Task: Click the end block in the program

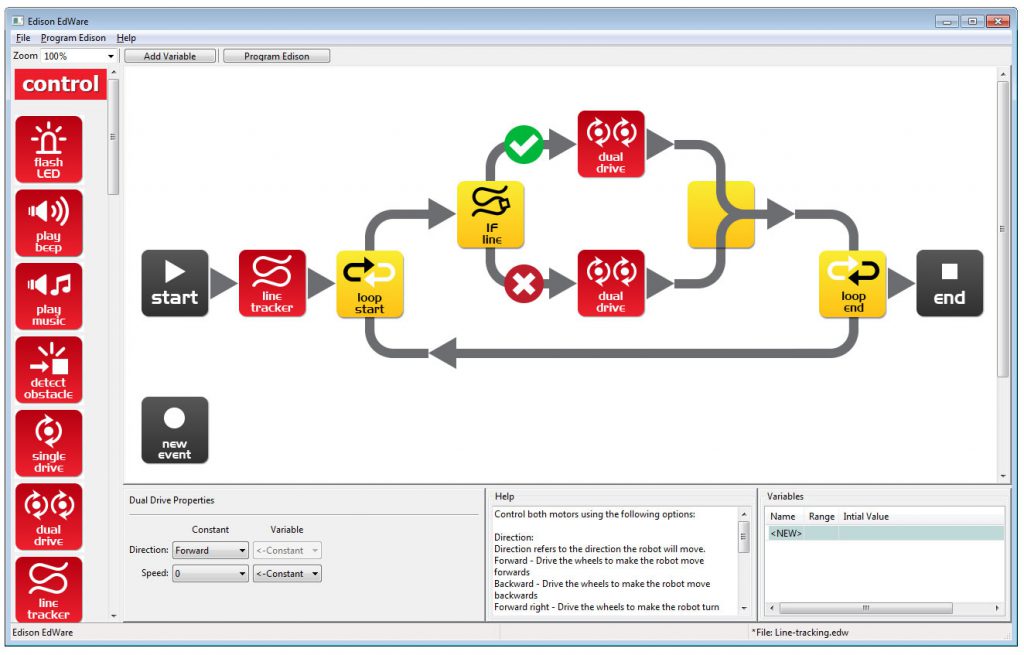Action: pos(950,283)
